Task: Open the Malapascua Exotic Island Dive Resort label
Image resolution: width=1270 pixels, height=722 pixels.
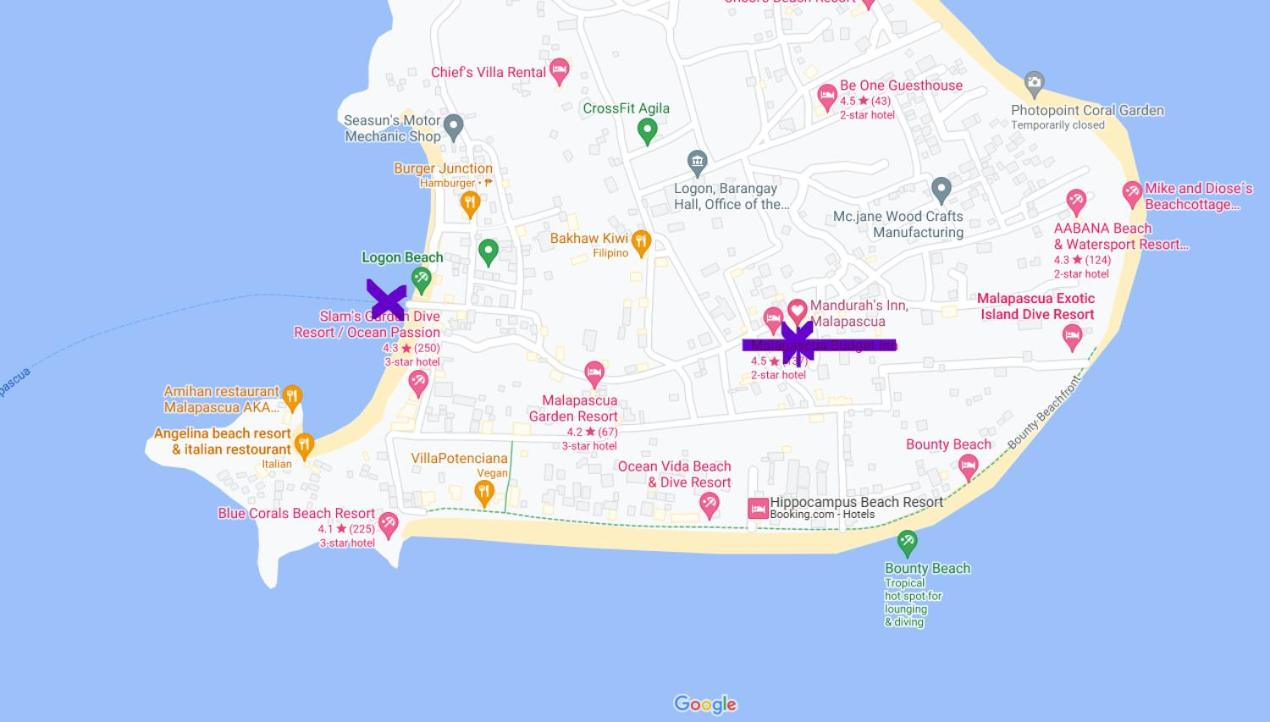Action: (x=1036, y=306)
